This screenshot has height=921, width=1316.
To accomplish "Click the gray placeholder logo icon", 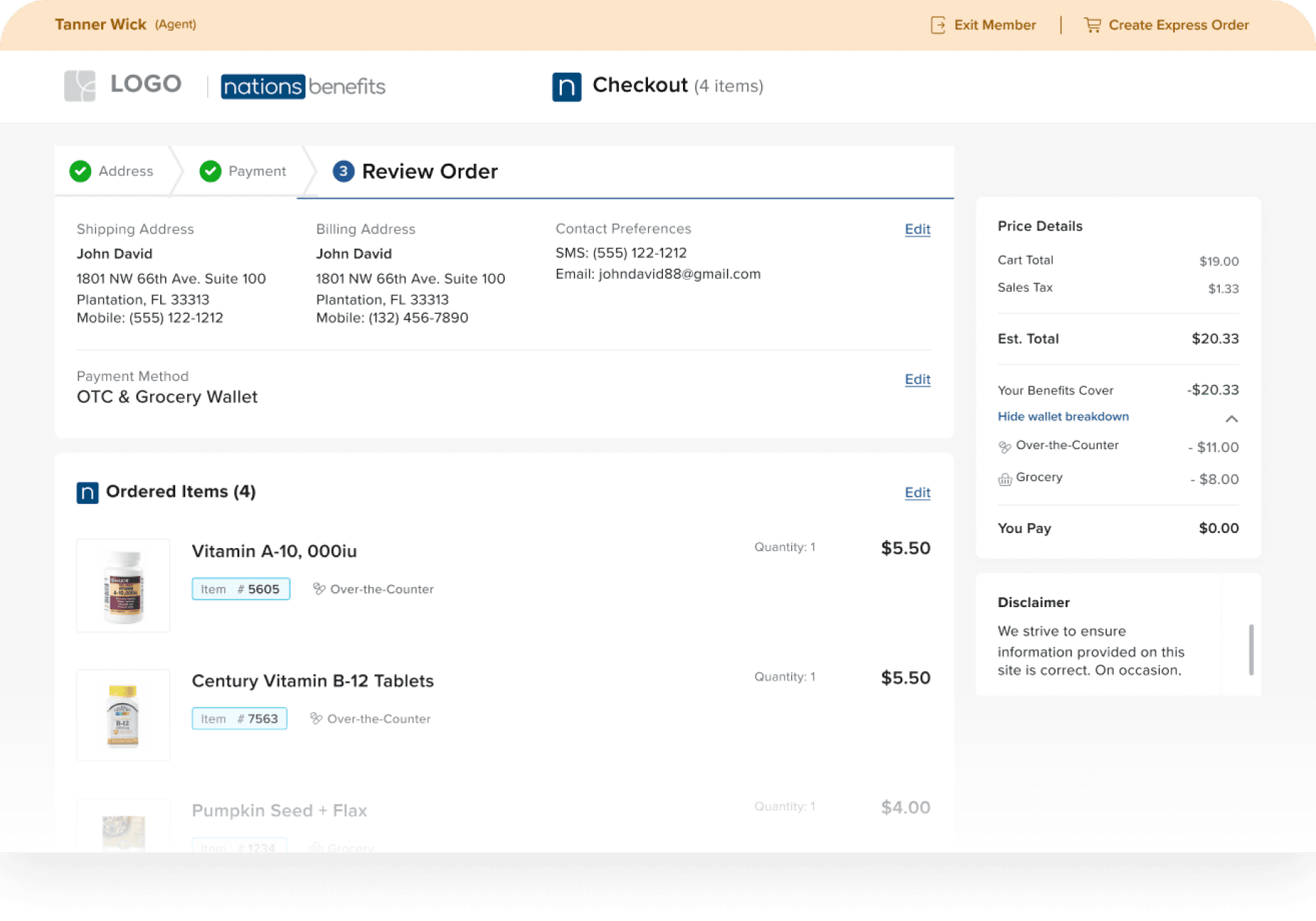I will 80,85.
